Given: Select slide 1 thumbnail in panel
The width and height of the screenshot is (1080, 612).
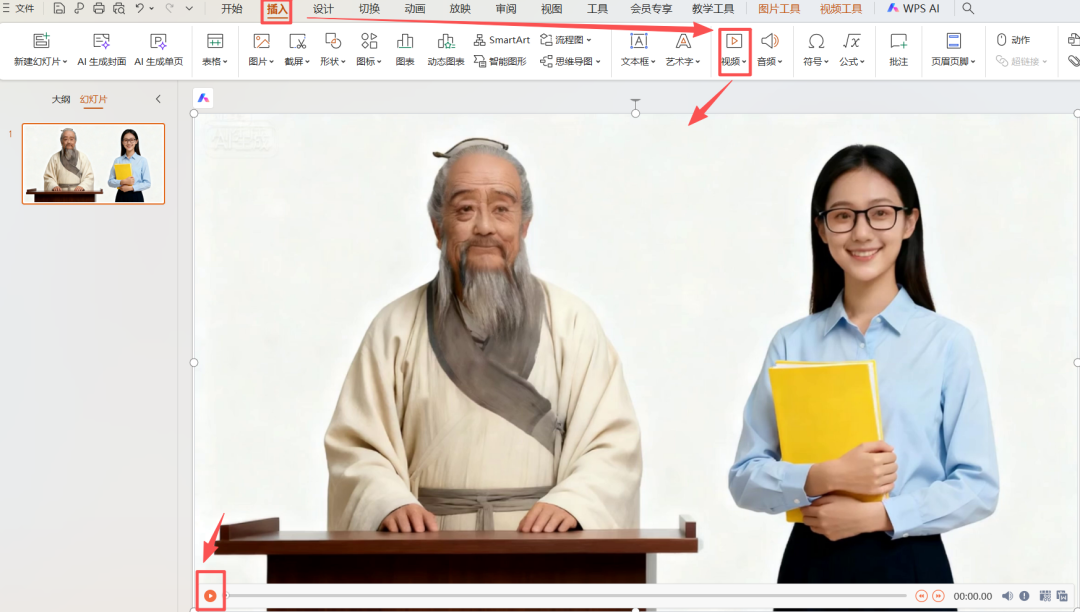Looking at the screenshot, I should point(93,164).
